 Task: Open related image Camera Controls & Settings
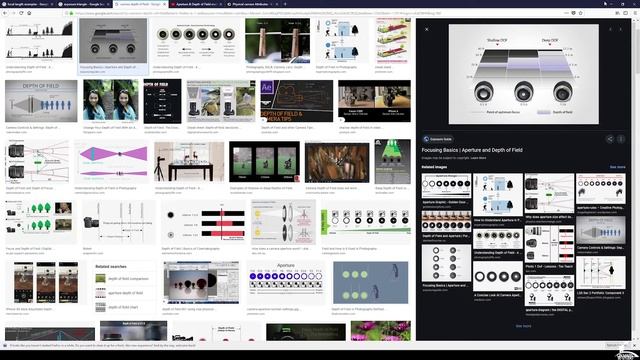coord(600,230)
